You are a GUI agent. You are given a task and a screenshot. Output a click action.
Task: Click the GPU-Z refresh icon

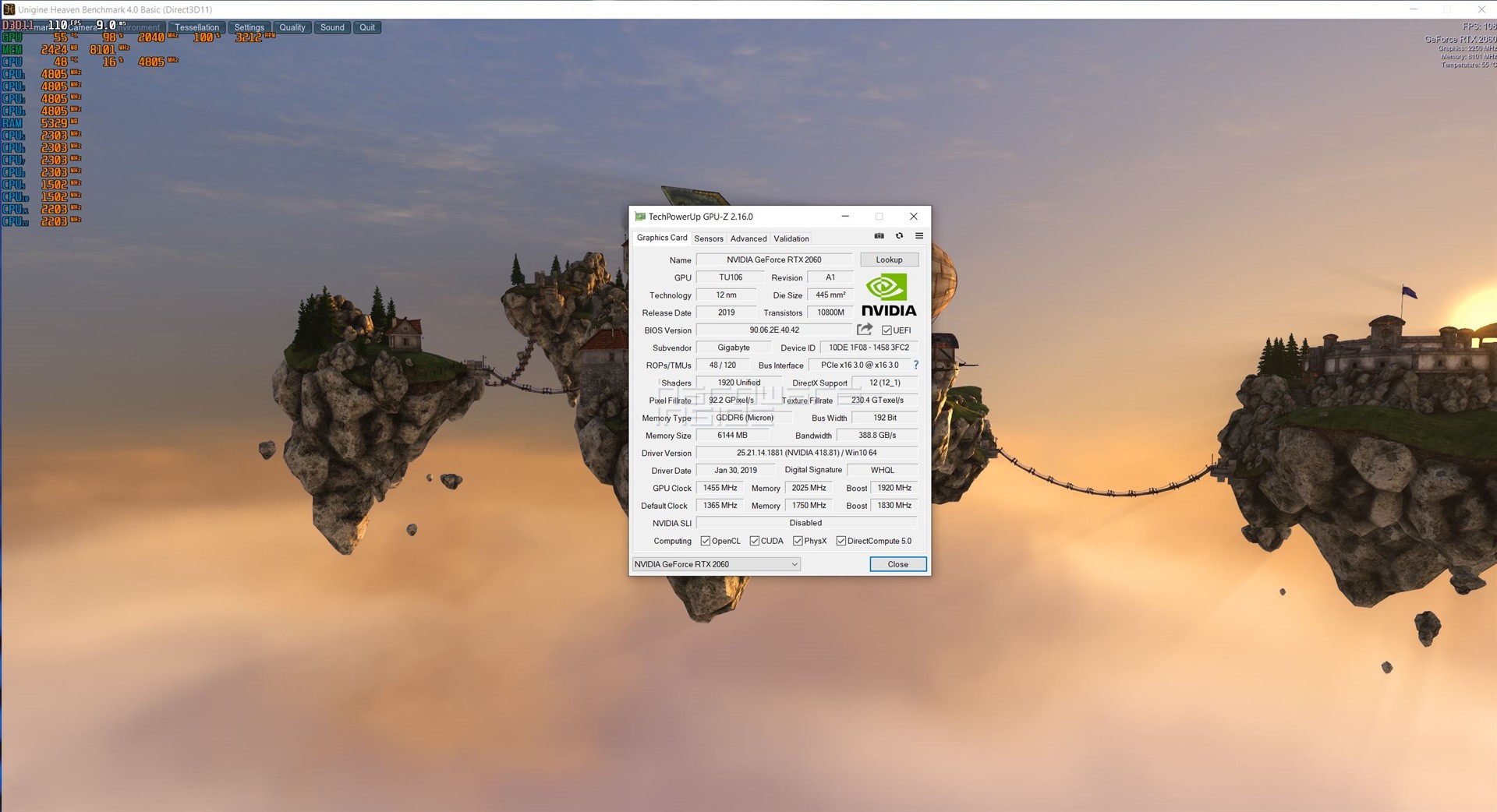pos(899,236)
